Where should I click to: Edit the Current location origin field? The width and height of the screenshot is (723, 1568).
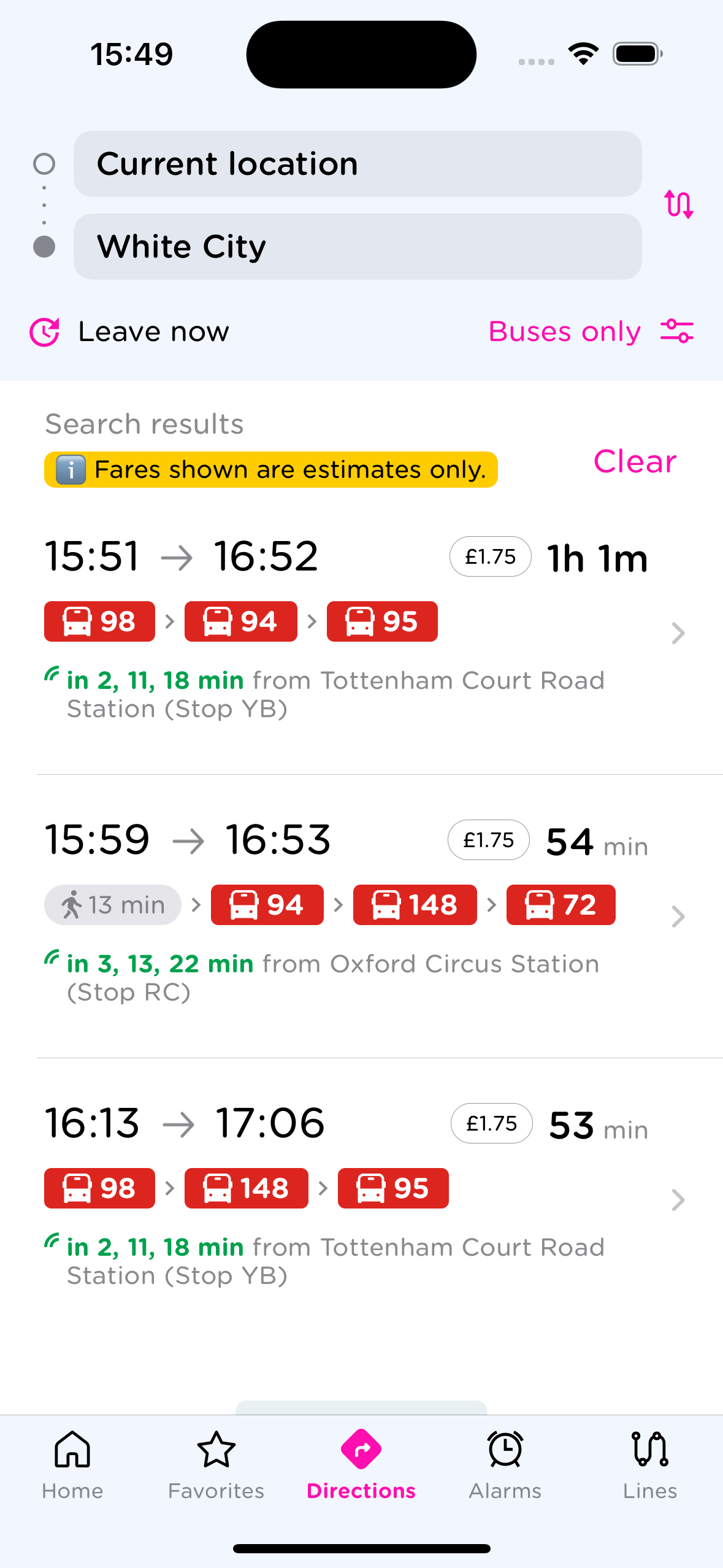358,164
